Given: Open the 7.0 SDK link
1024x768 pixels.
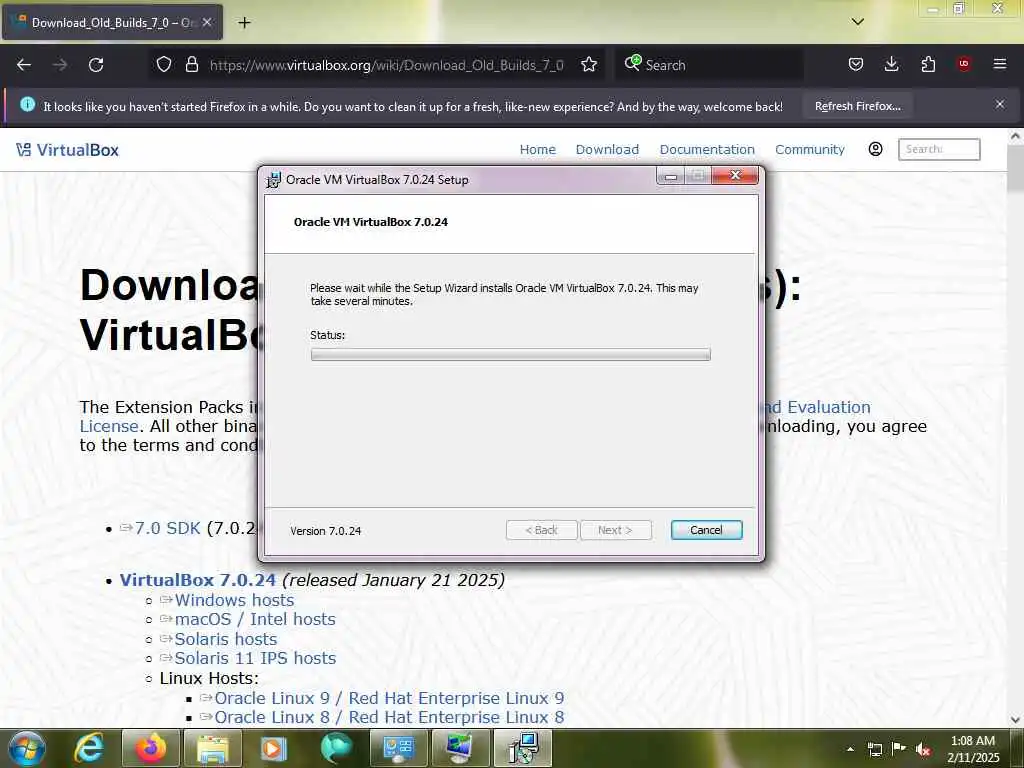Looking at the screenshot, I should pyautogui.click(x=167, y=528).
